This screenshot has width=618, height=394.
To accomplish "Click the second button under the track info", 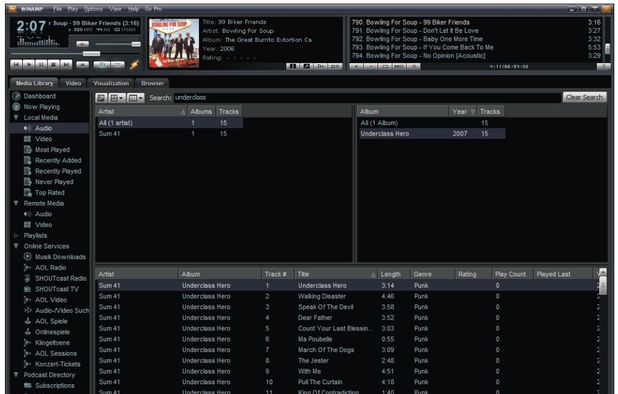I will 307,66.
